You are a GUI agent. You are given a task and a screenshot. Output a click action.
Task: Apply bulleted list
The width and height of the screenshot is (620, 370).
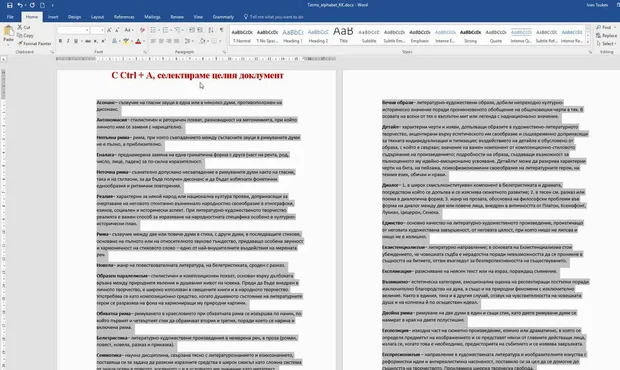point(153,30)
